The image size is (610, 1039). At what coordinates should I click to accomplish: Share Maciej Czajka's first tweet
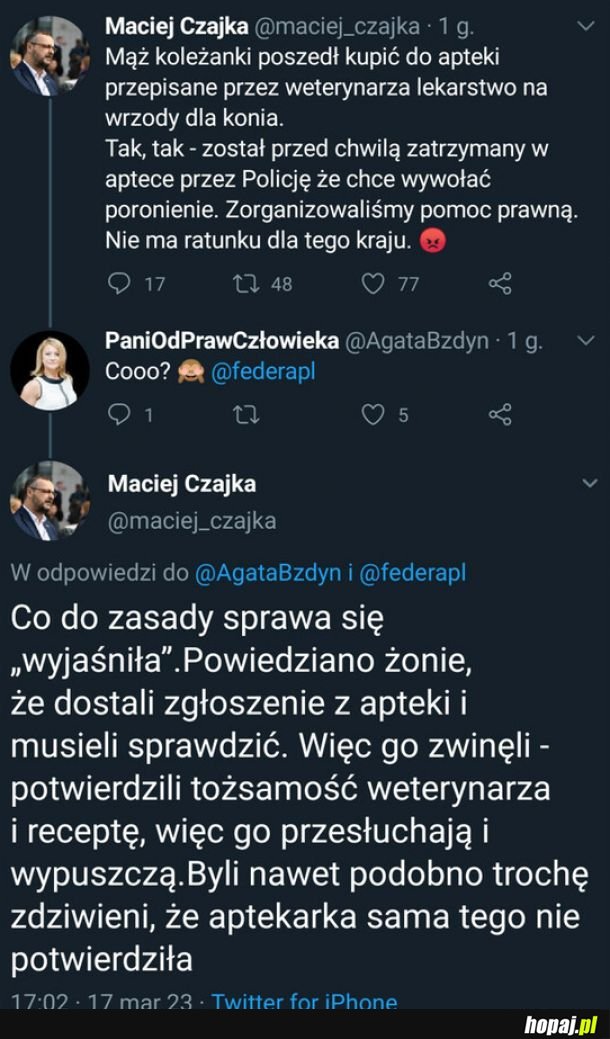[500, 284]
